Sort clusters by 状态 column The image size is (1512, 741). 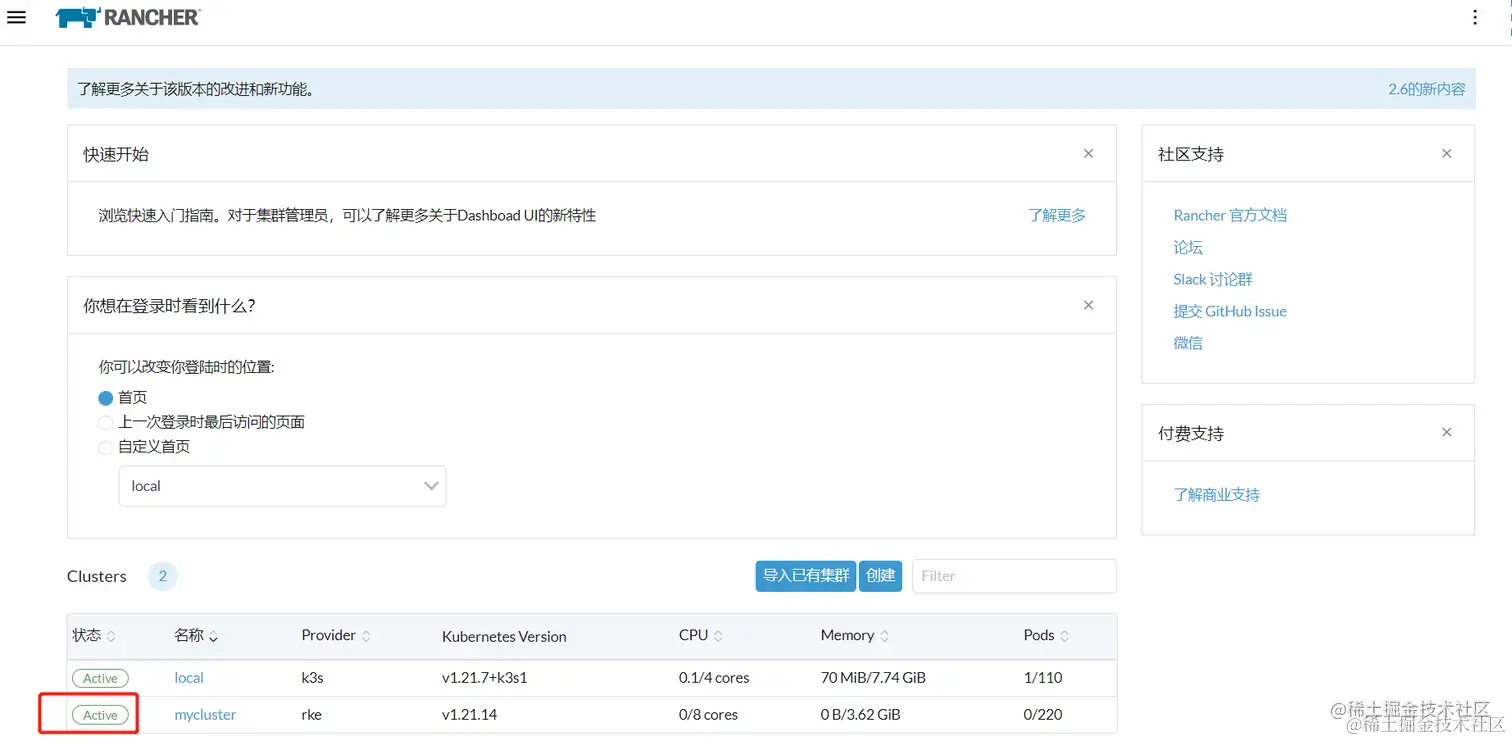(94, 635)
